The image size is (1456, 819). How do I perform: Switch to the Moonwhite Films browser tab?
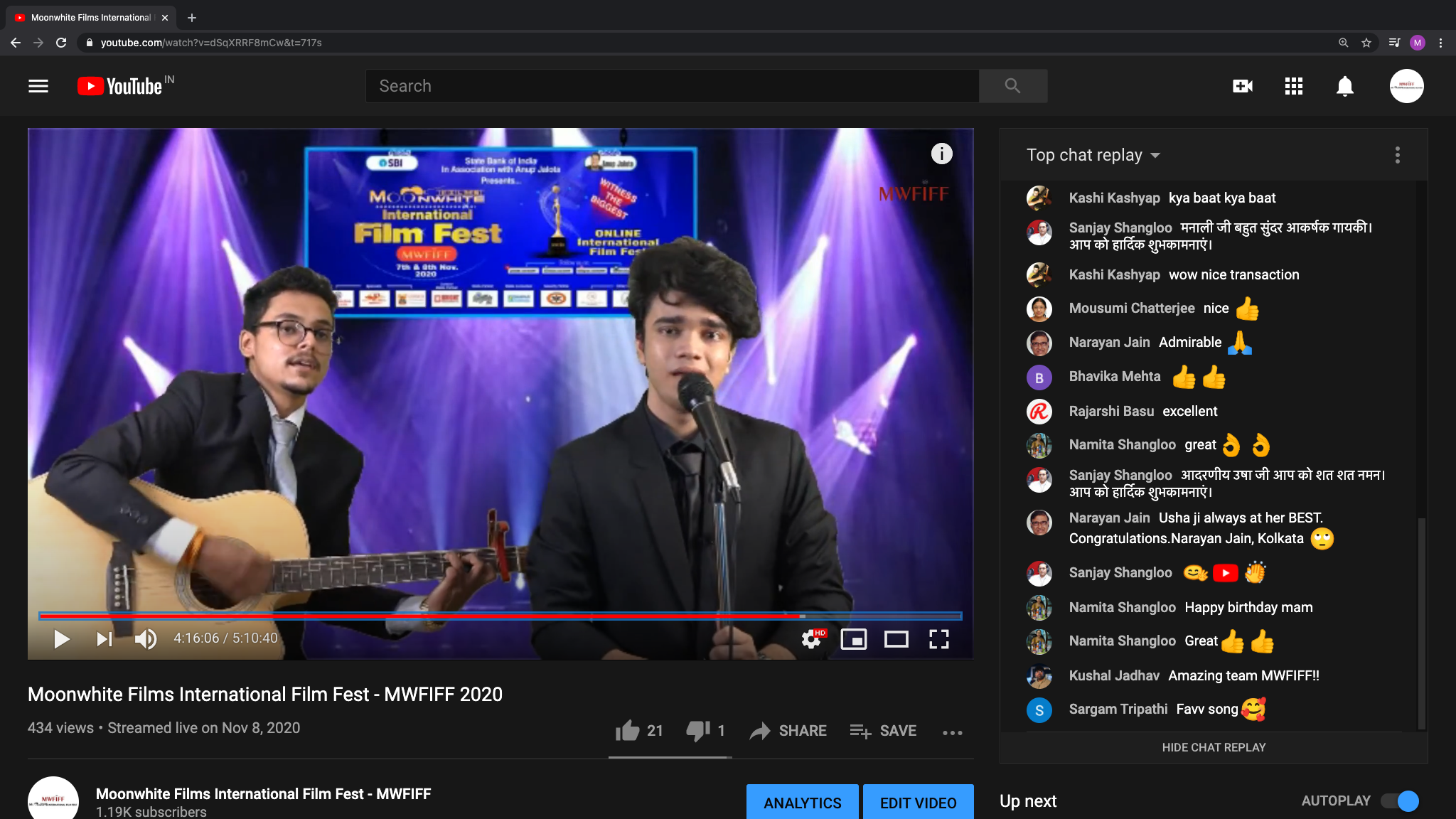[x=91, y=18]
